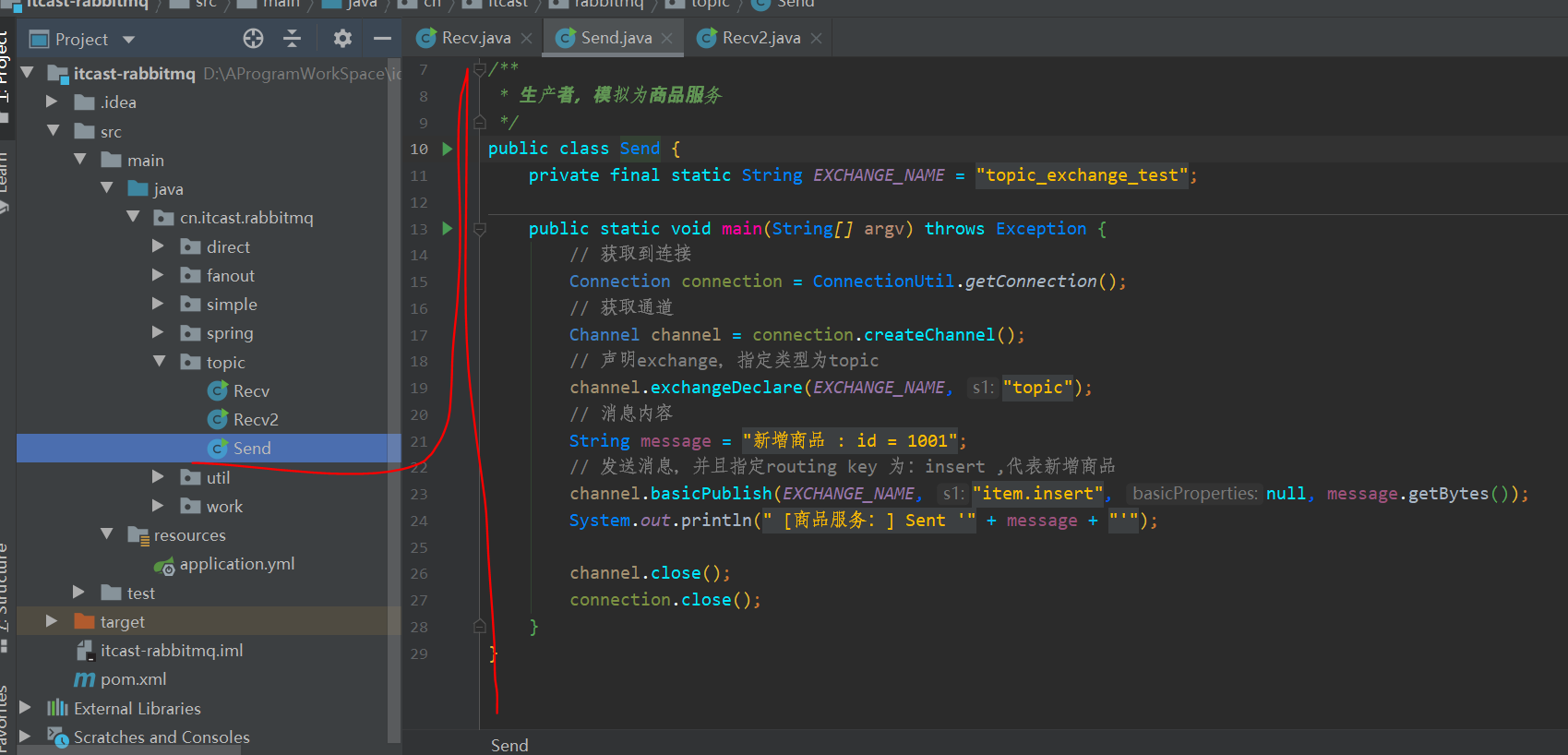Collapse the src folder
Screen dimensions: 1568x755
click(x=54, y=131)
